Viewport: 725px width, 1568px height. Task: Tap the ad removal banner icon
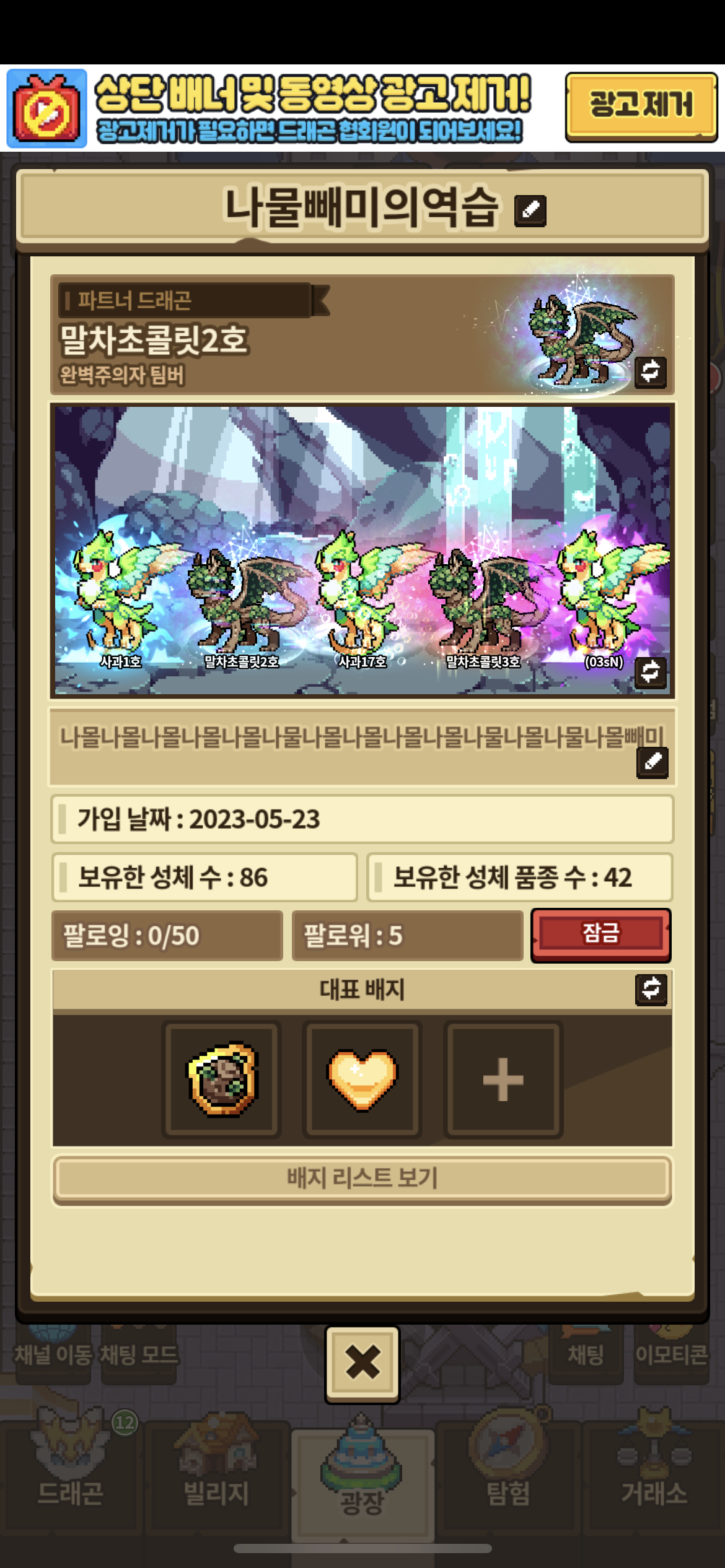pos(46,108)
